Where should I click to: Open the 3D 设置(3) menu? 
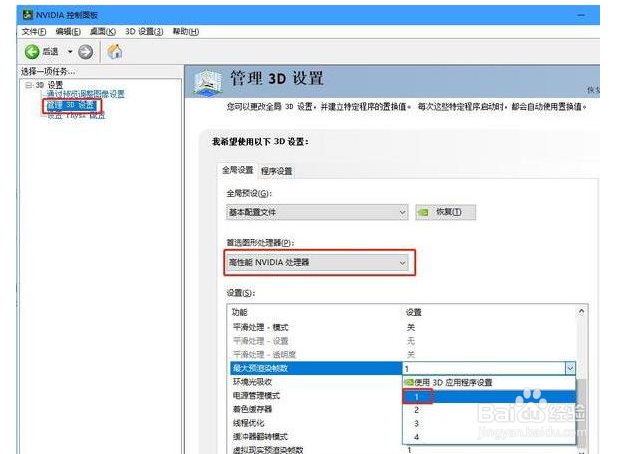(144, 32)
